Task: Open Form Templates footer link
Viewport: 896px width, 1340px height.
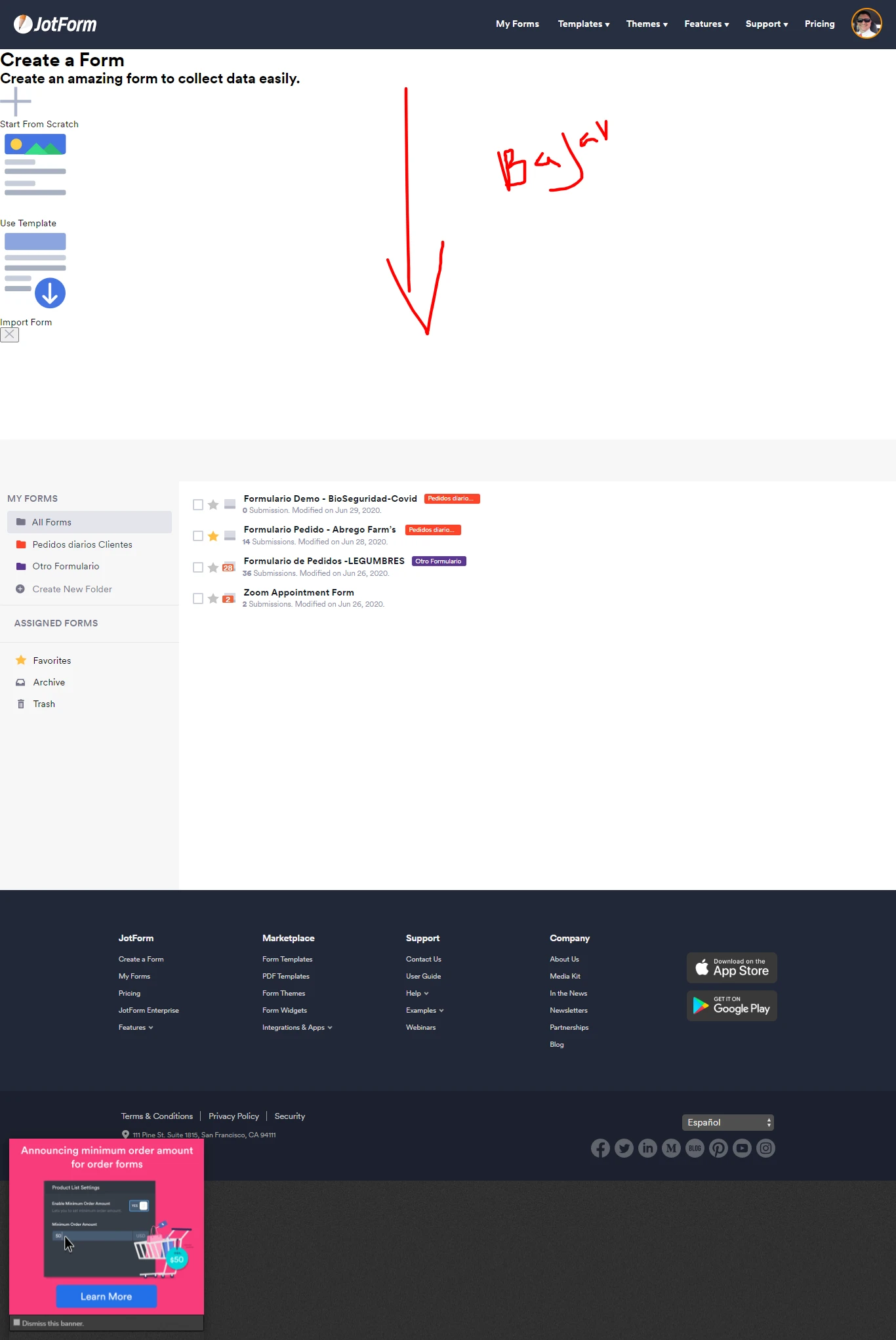Action: point(287,959)
